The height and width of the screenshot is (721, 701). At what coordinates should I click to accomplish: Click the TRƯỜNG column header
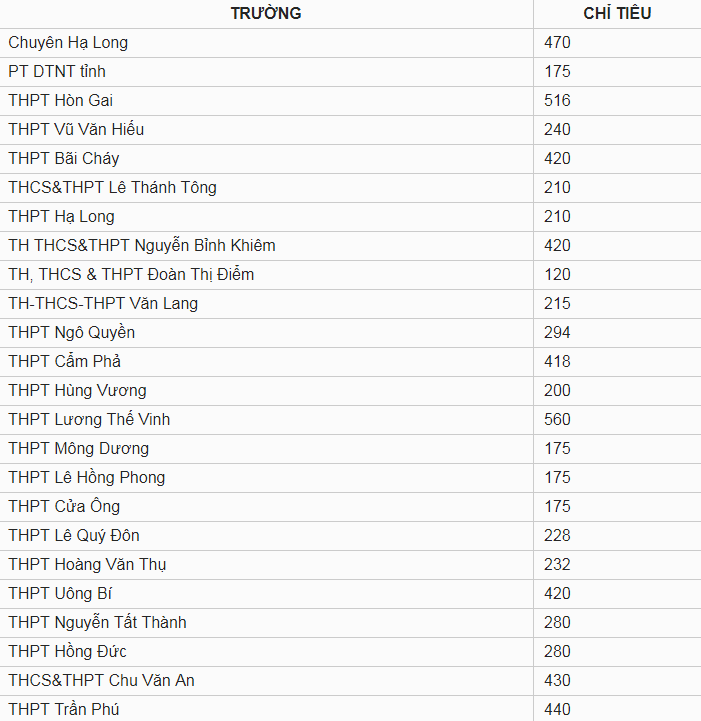tap(266, 13)
